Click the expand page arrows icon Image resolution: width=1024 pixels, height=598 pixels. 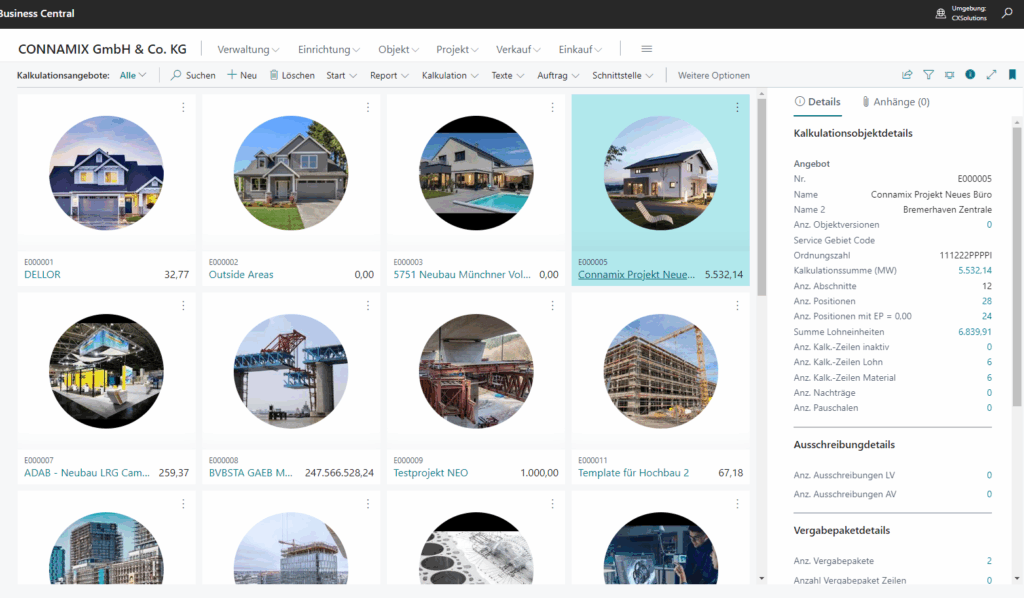pyautogui.click(x=991, y=75)
